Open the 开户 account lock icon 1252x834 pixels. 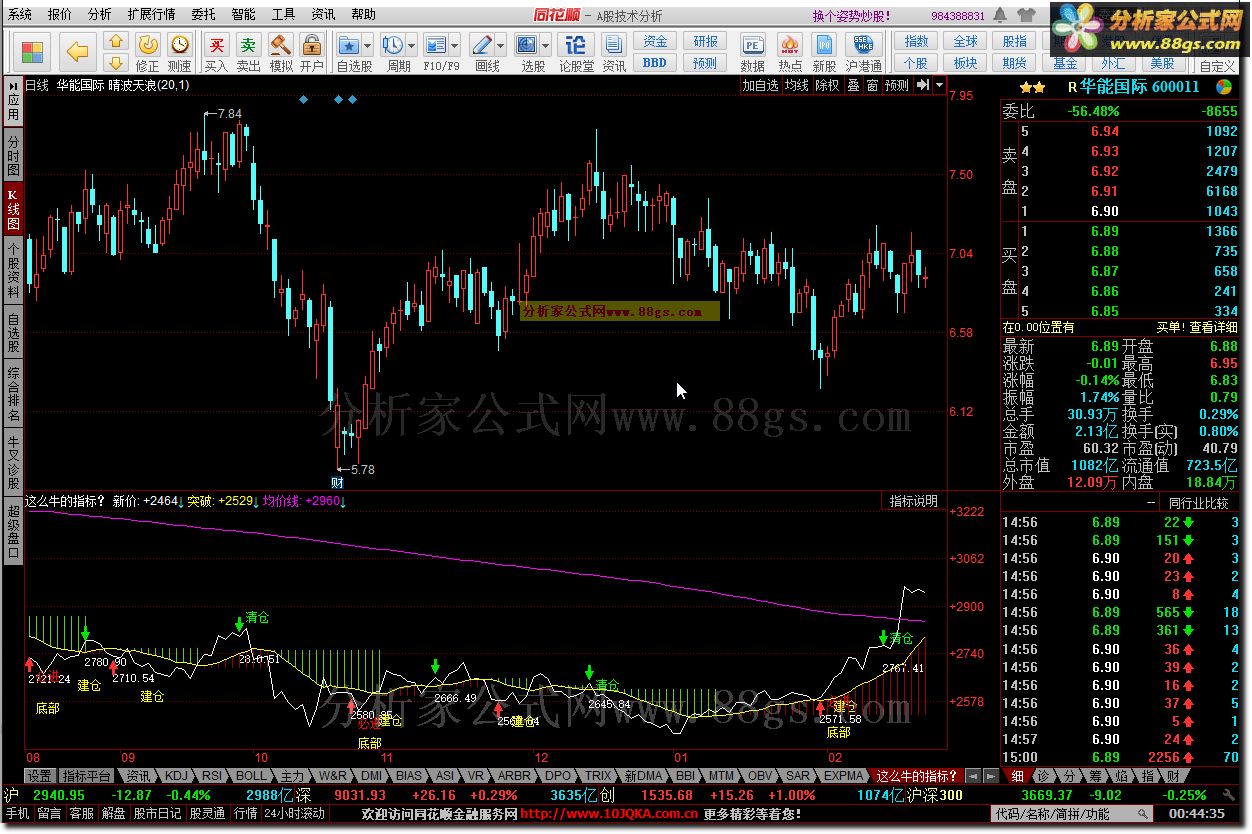[312, 52]
